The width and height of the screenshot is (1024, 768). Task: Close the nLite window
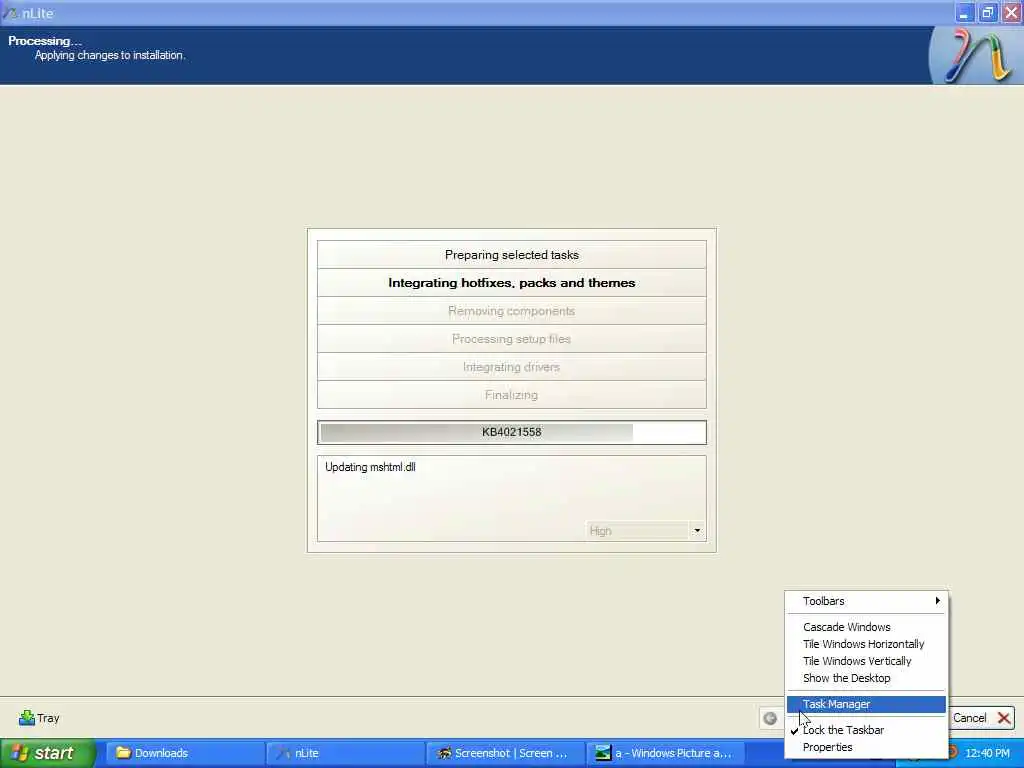point(1011,13)
